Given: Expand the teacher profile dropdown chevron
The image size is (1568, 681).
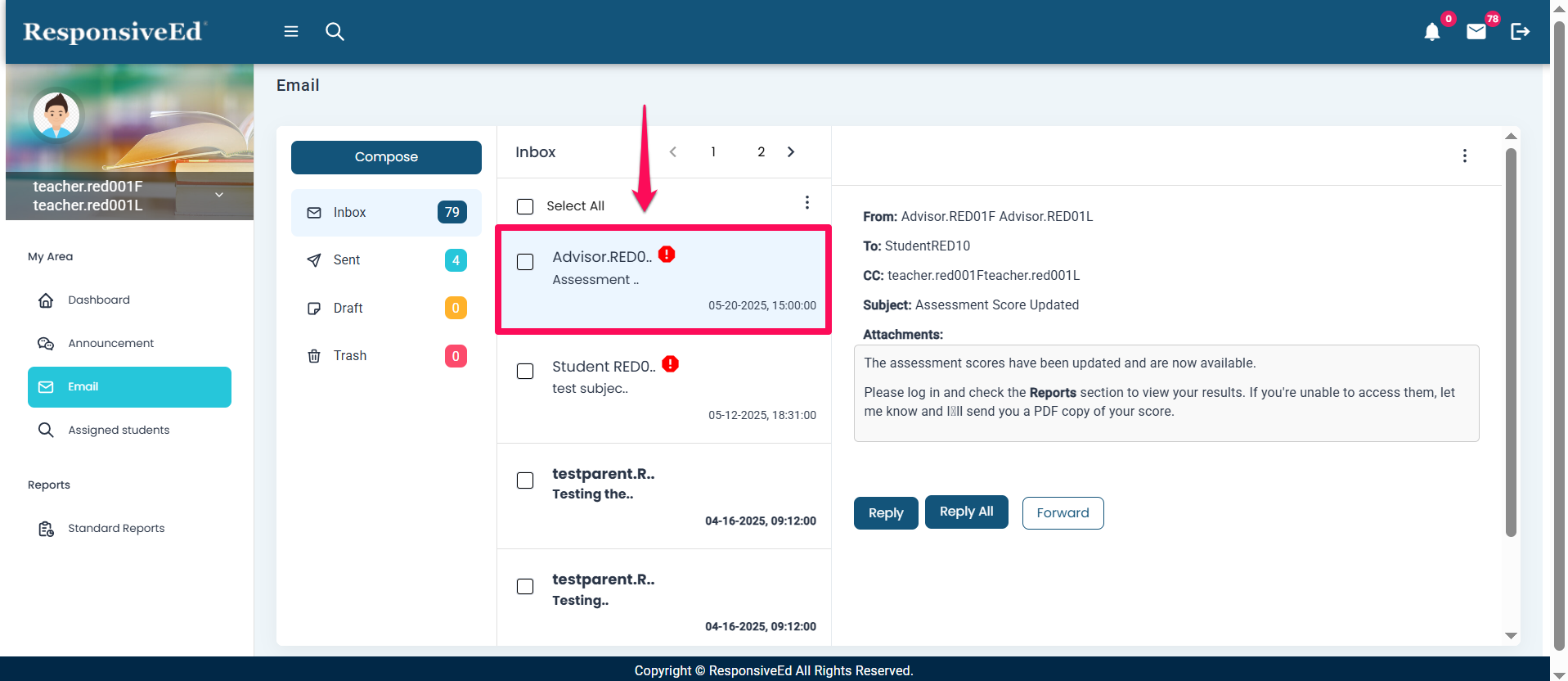Looking at the screenshot, I should 219,195.
